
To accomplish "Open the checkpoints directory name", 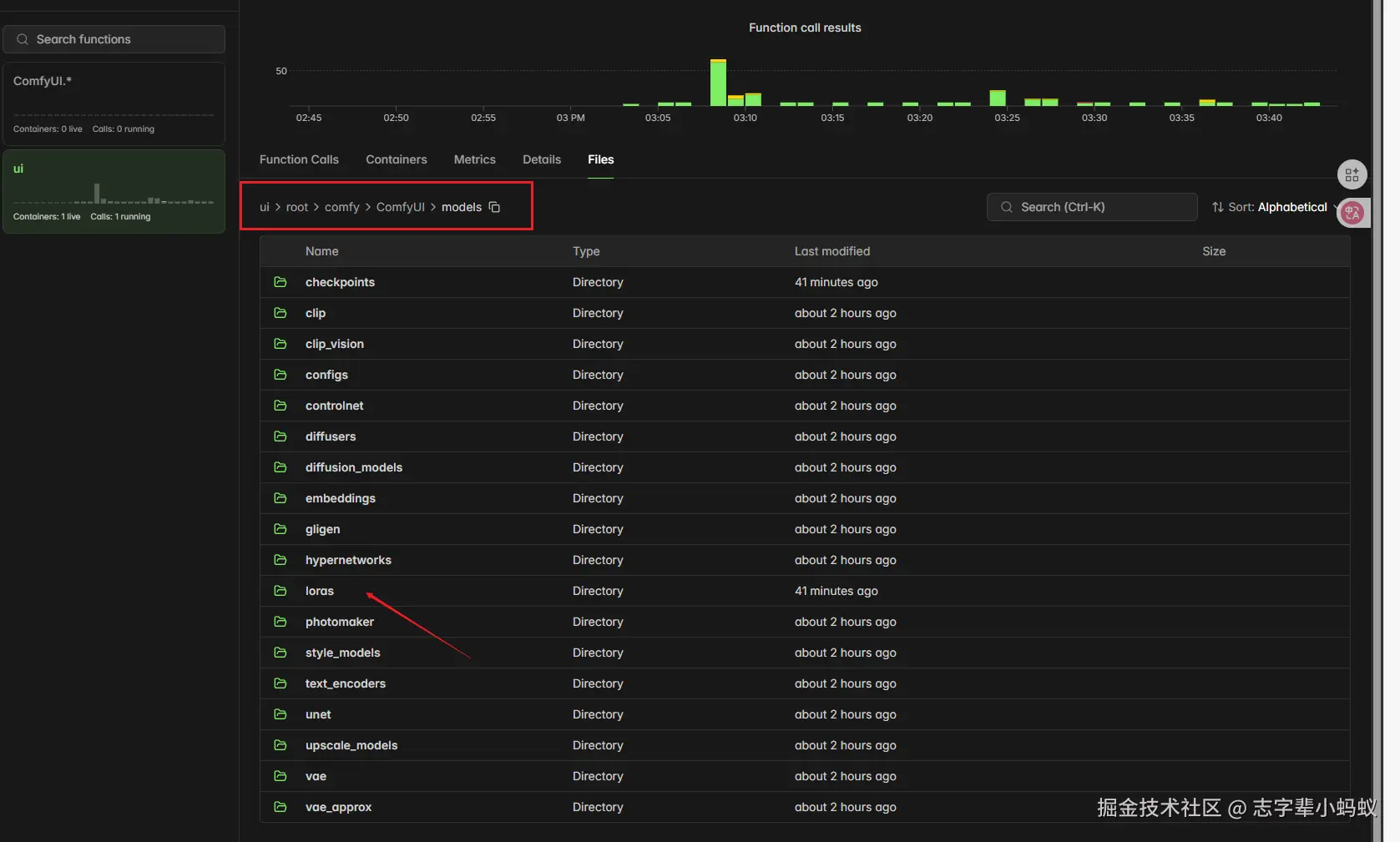I will pyautogui.click(x=340, y=282).
